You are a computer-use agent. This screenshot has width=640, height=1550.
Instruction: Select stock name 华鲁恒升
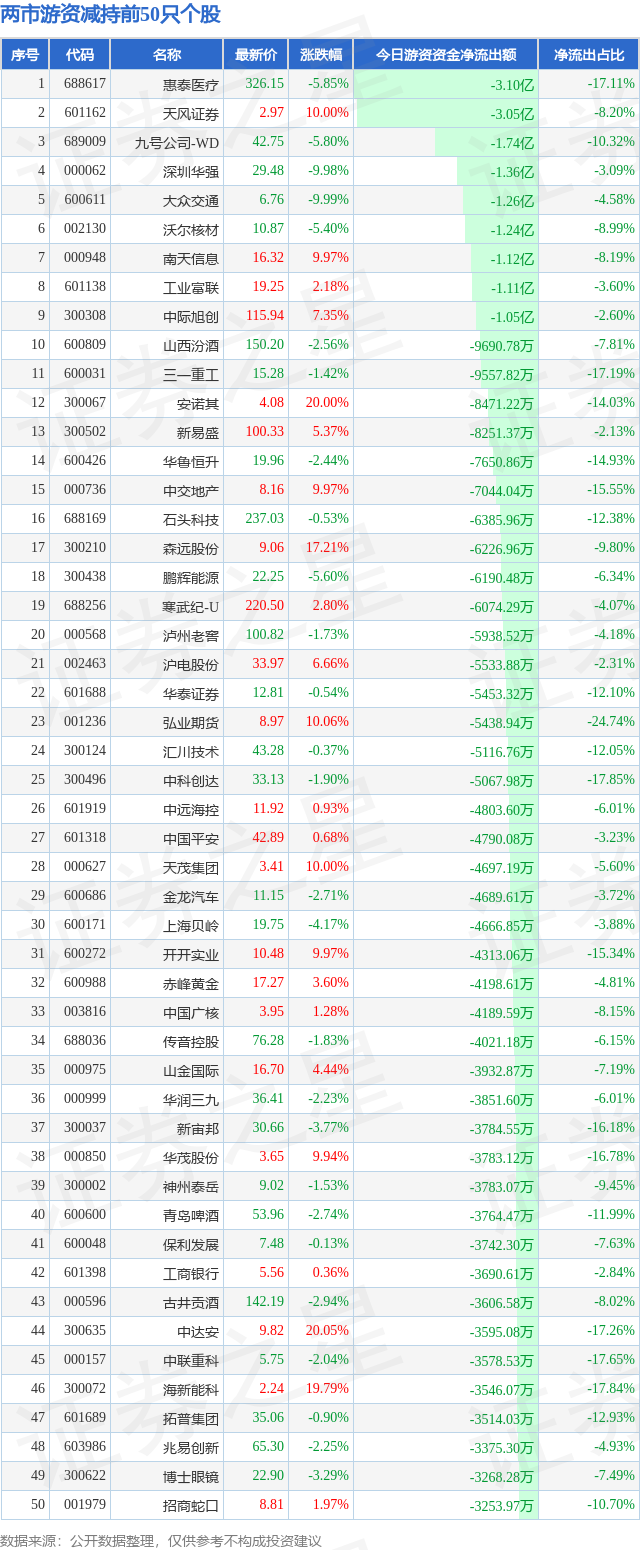click(191, 461)
